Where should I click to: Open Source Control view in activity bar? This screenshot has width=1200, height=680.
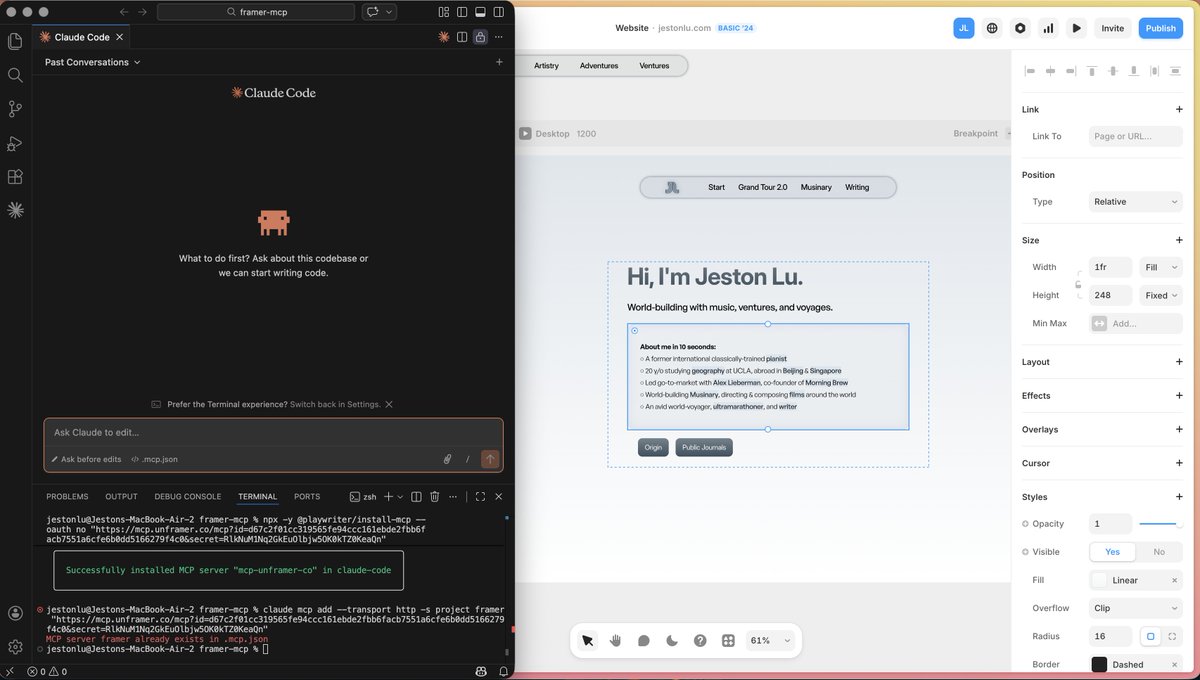point(15,109)
